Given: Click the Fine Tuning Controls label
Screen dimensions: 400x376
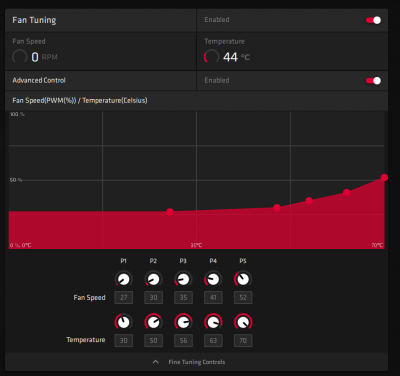Looking at the screenshot, I should point(197,362).
